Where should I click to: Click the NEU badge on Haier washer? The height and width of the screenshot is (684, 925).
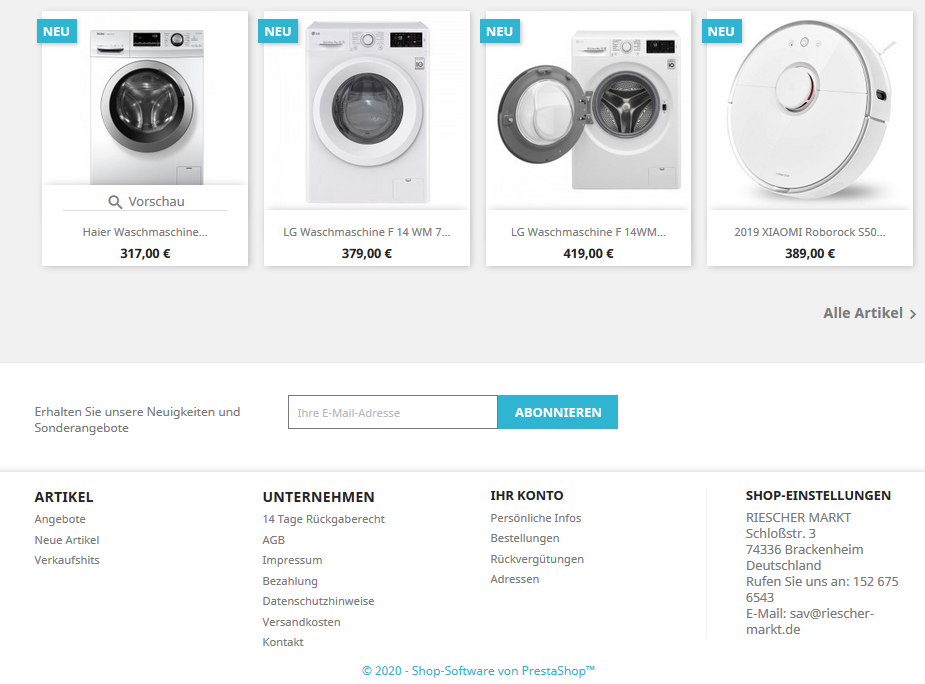tap(56, 31)
